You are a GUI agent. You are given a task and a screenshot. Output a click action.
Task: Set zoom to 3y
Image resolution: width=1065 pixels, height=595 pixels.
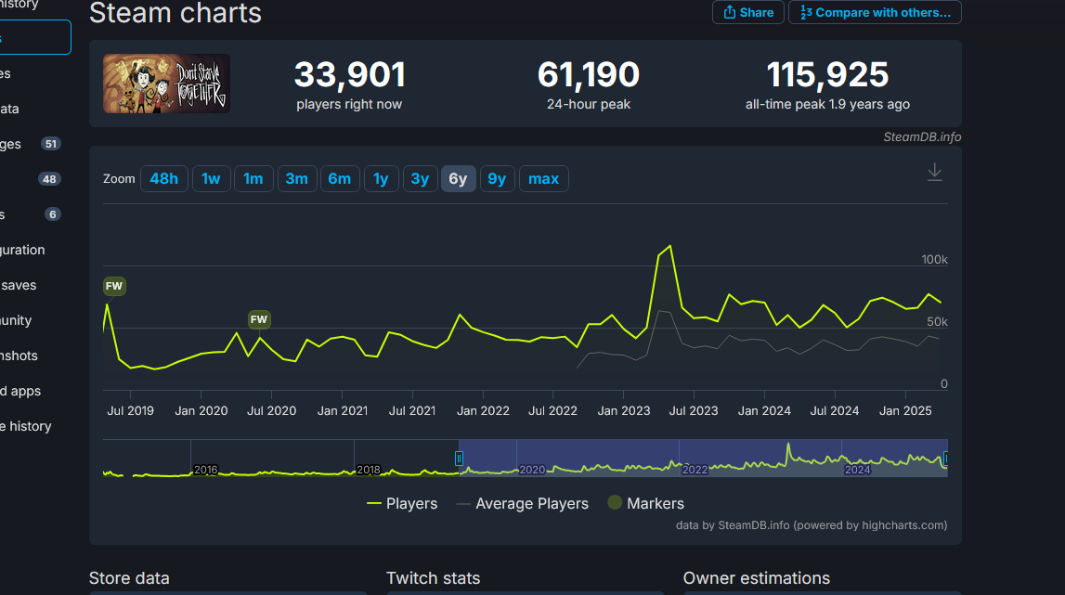click(420, 179)
